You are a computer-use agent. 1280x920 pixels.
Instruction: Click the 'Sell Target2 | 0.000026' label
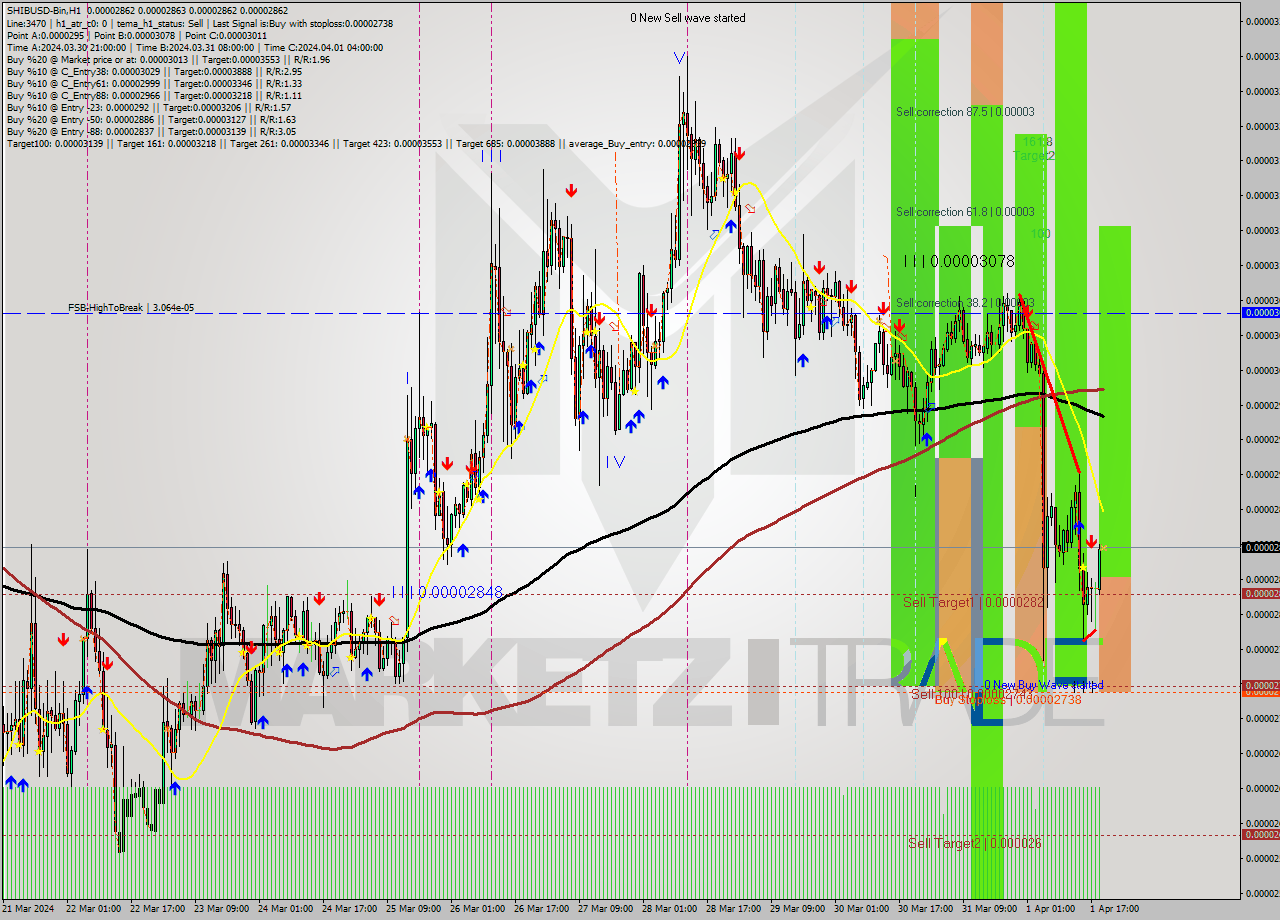tap(973, 843)
